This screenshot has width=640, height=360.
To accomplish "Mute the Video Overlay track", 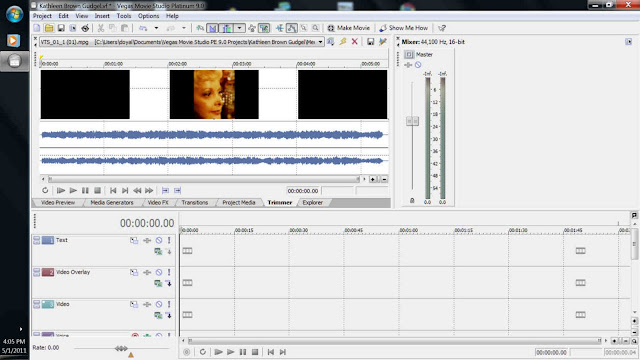I will tap(159, 272).
